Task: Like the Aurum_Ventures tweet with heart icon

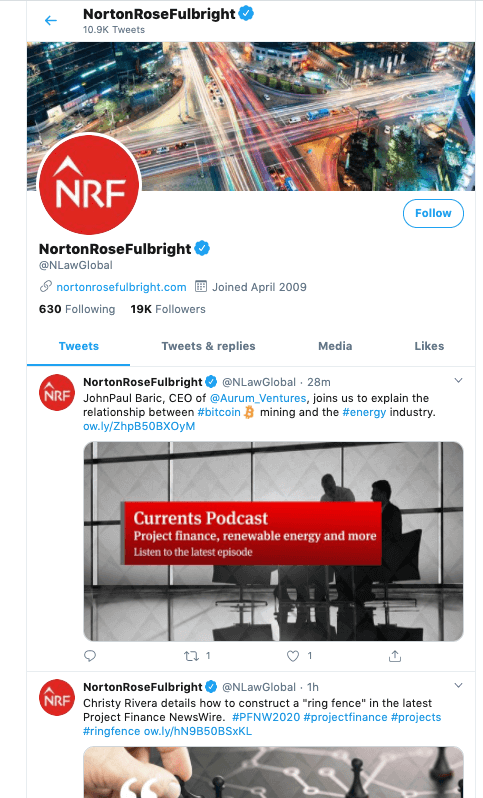Action: point(293,656)
